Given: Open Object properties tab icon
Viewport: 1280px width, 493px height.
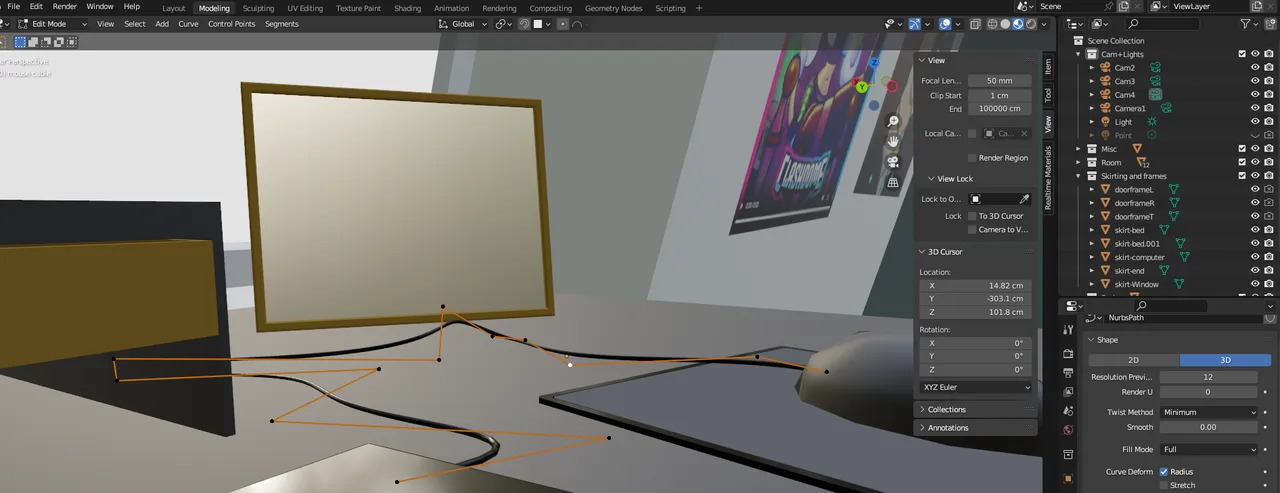Looking at the screenshot, I should pyautogui.click(x=1068, y=479).
